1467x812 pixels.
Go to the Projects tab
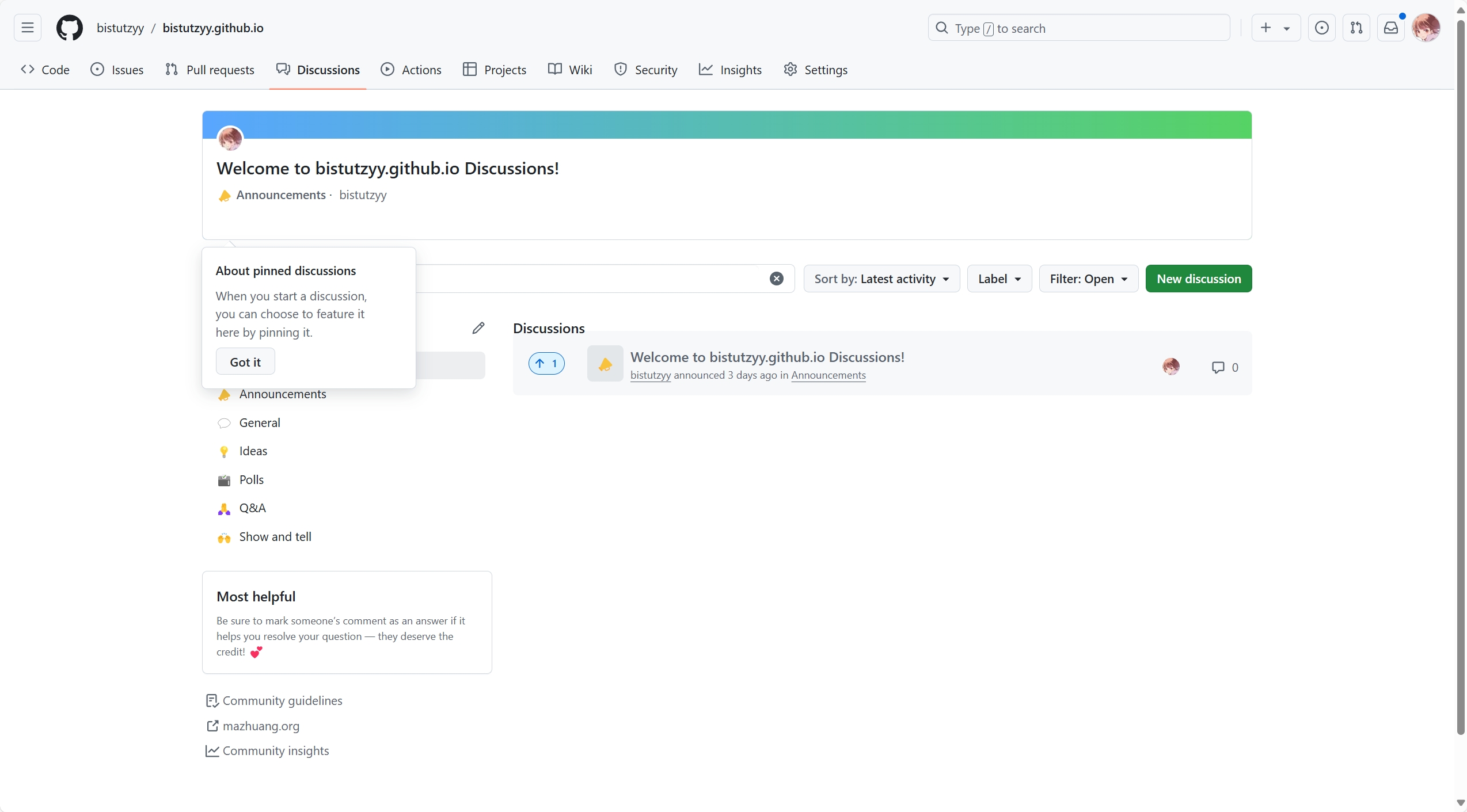pos(495,70)
